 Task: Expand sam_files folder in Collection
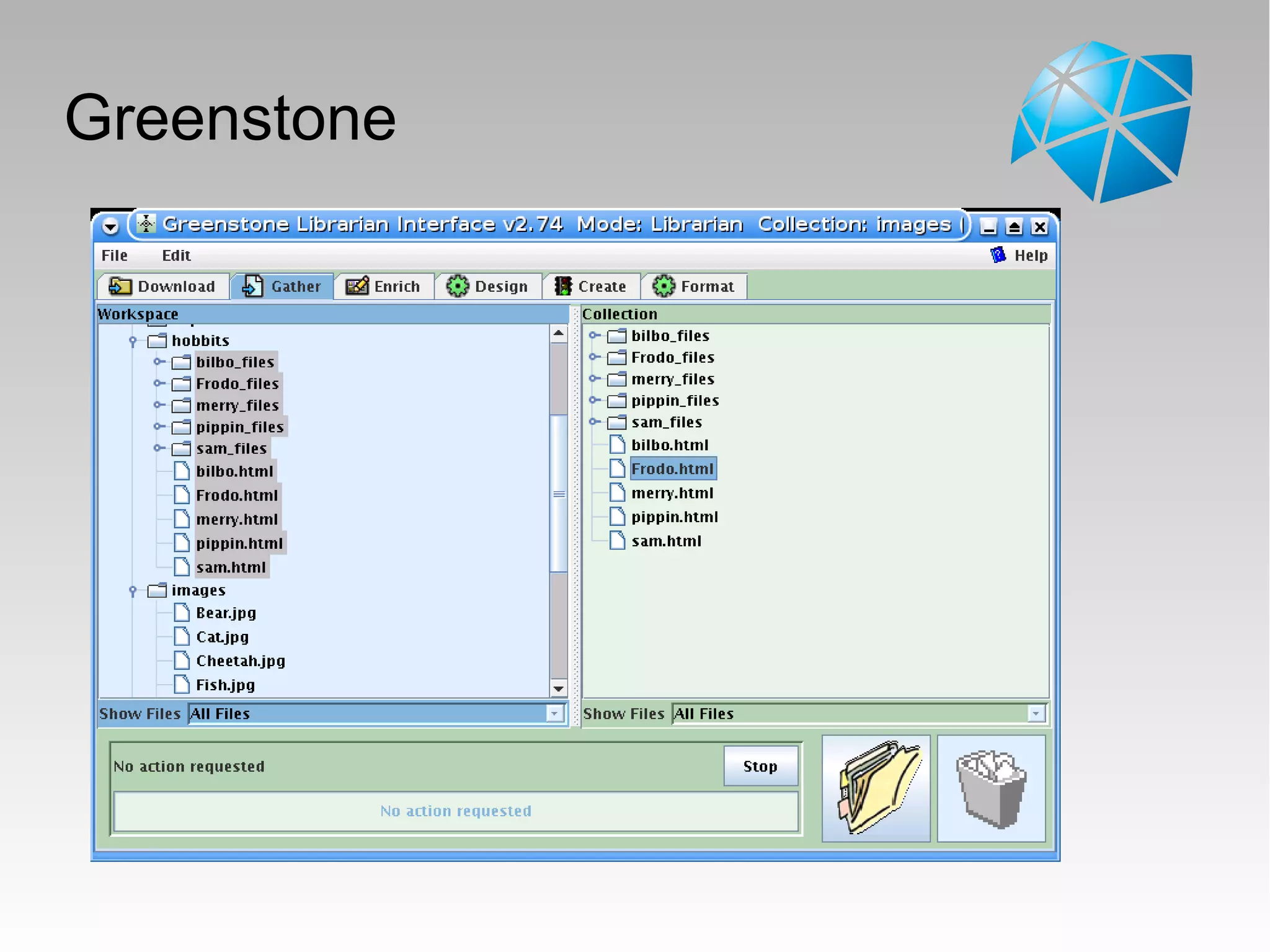[594, 422]
